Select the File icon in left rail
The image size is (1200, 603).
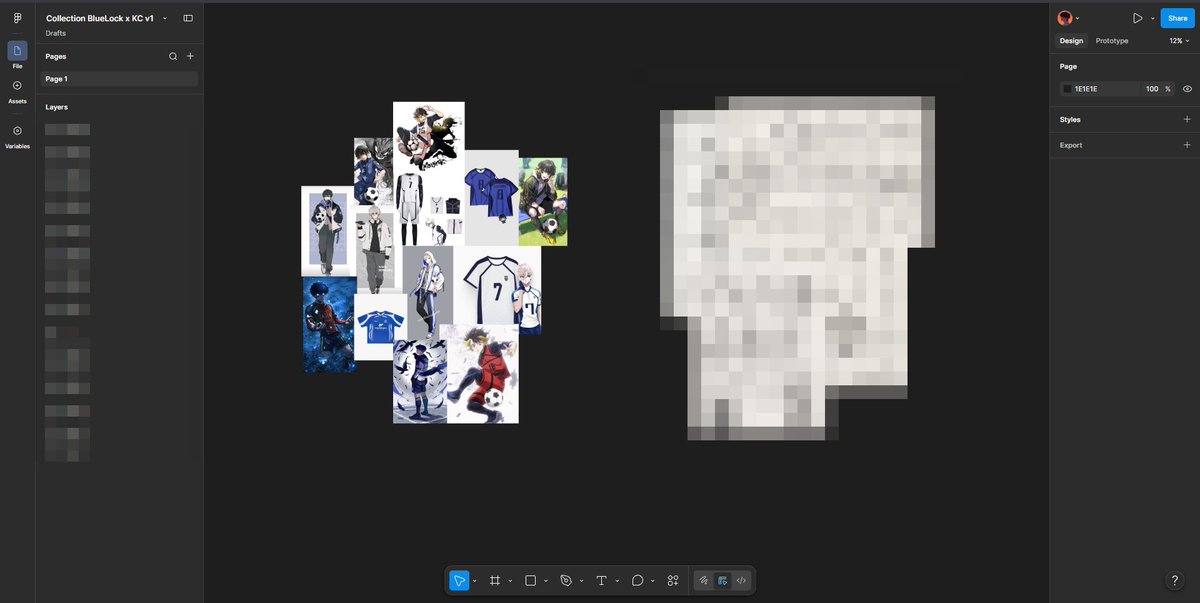click(17, 51)
